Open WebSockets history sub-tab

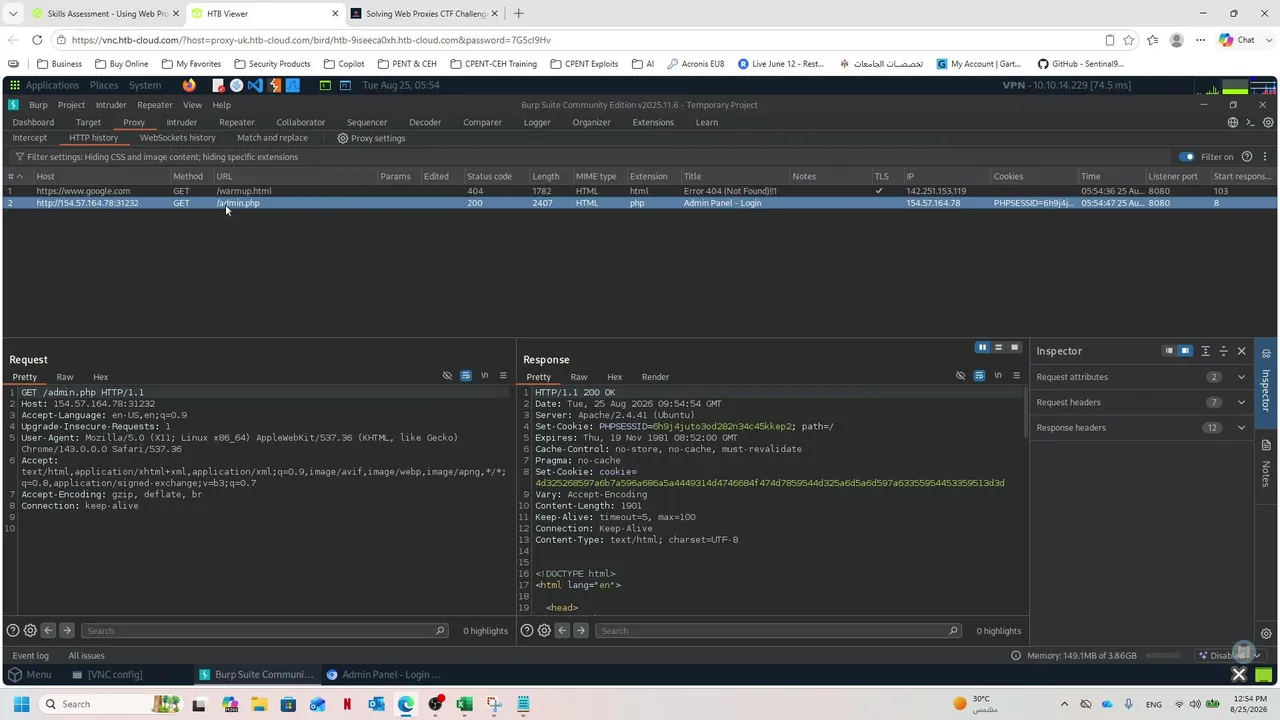pyautogui.click(x=177, y=138)
